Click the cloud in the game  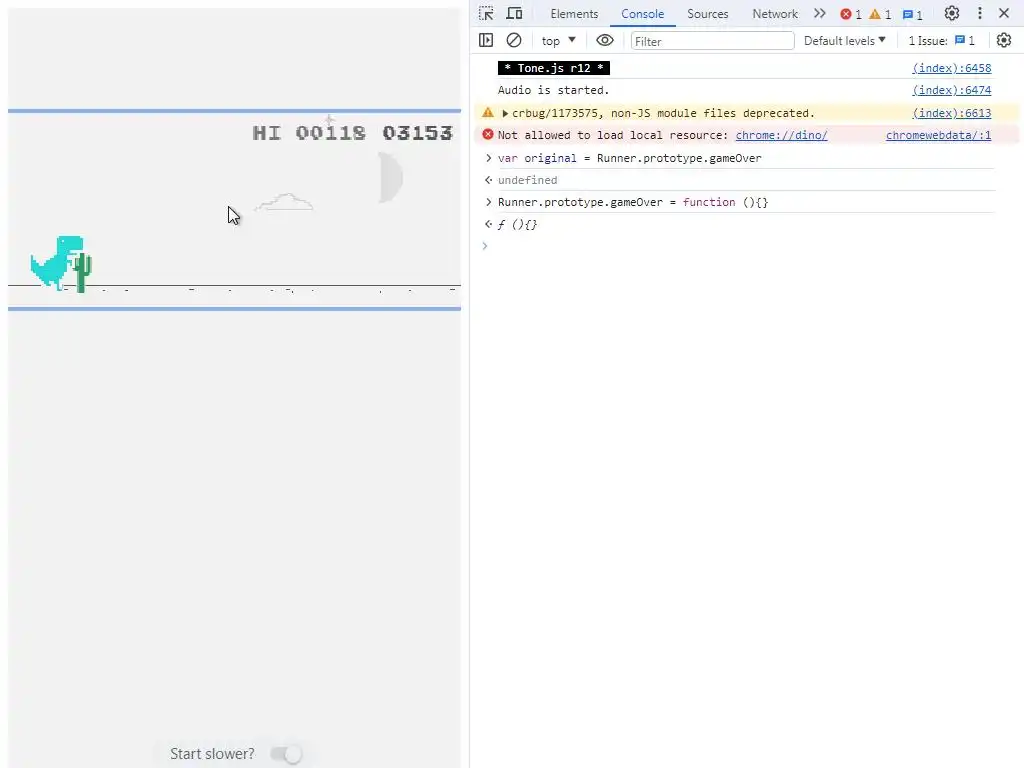tap(283, 202)
